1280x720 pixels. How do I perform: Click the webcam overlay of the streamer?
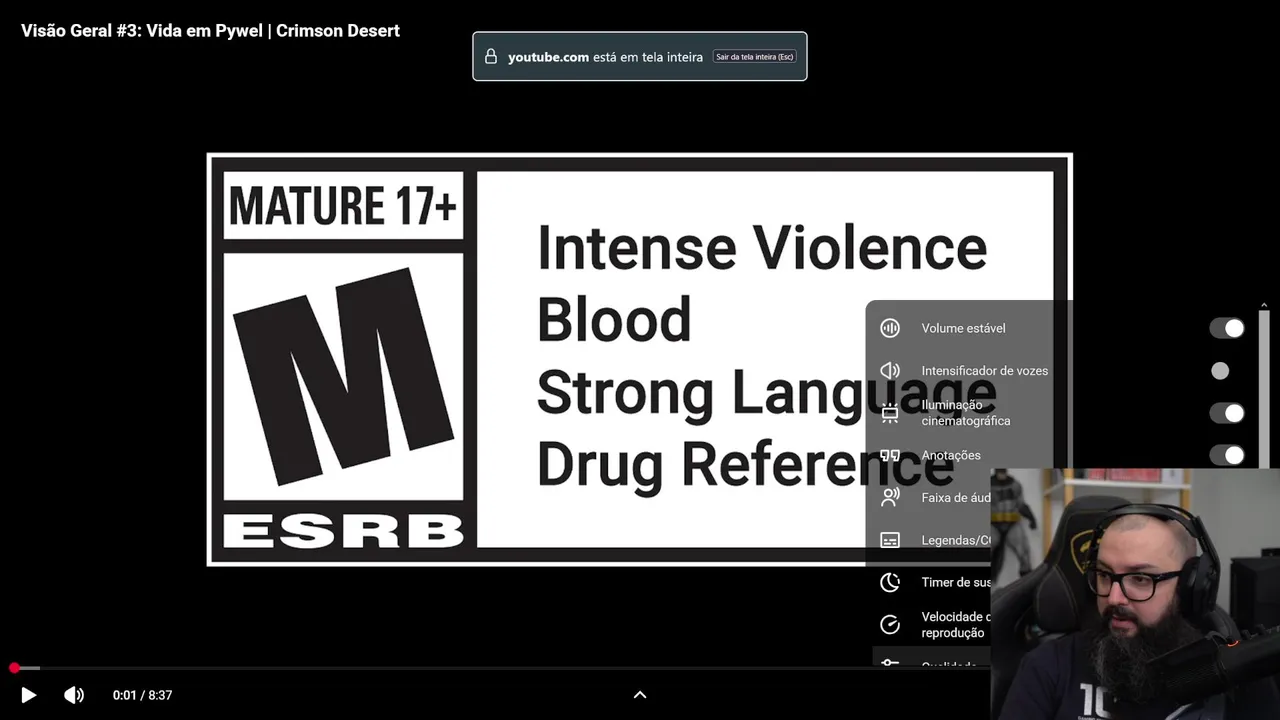click(x=1135, y=594)
